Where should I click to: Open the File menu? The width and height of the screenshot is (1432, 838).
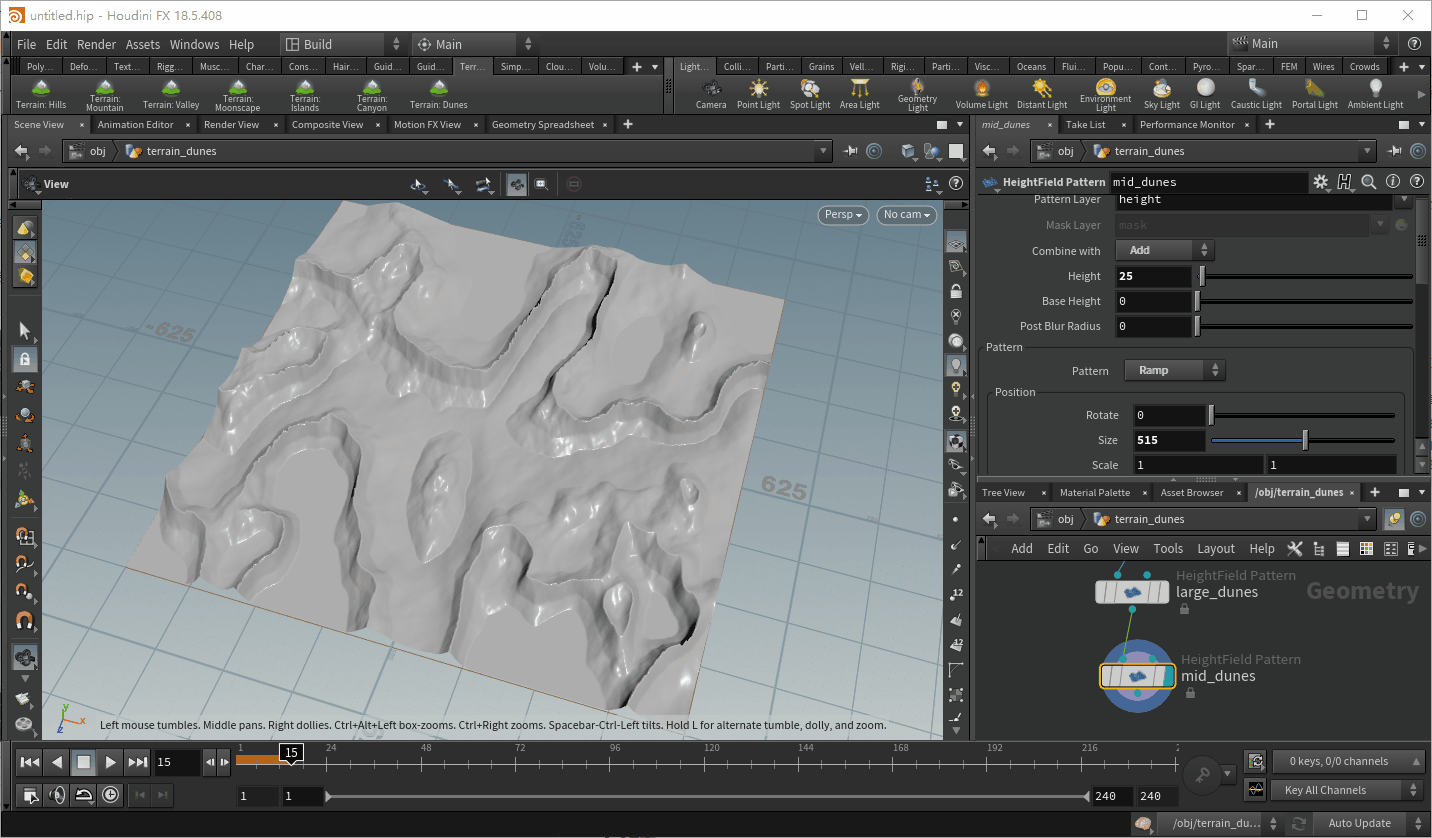tap(27, 44)
